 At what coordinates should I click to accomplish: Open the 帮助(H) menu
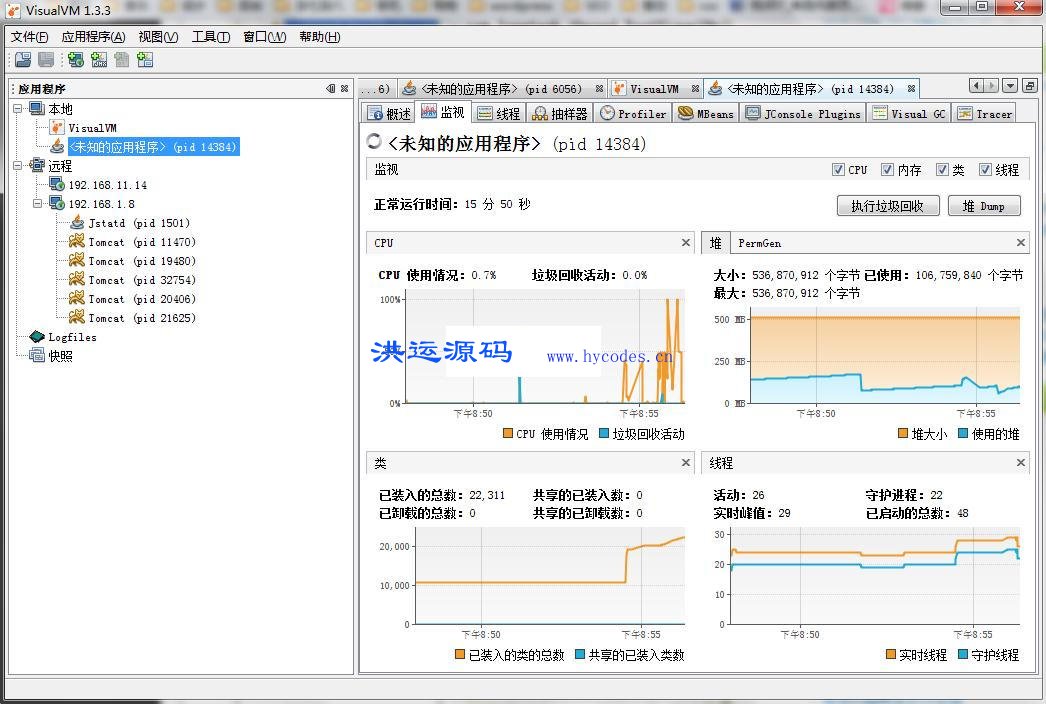click(320, 37)
